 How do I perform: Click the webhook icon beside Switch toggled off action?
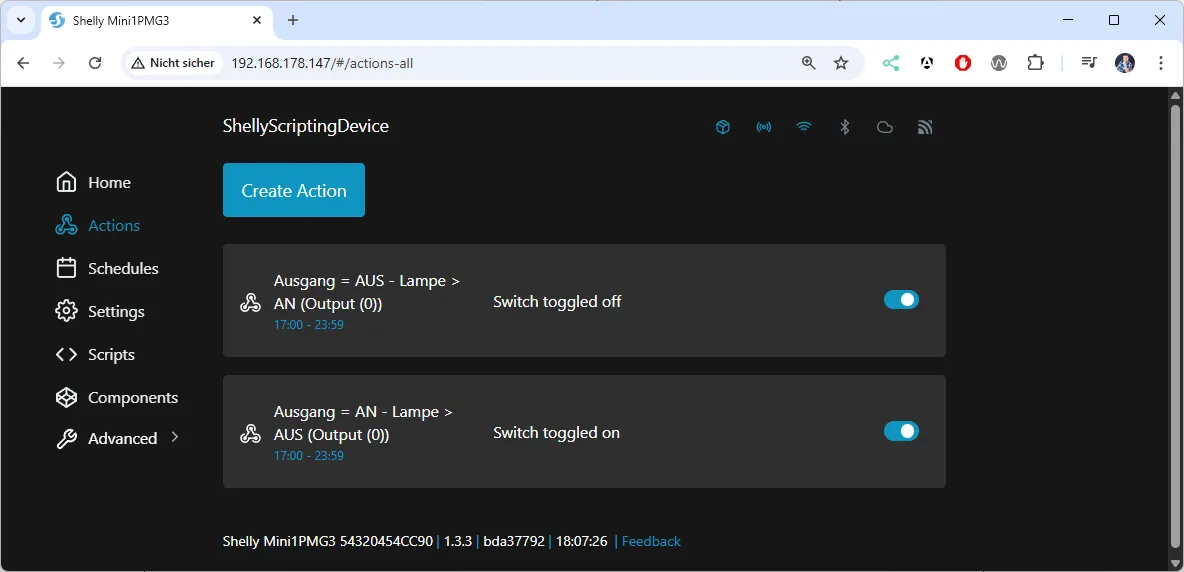click(x=250, y=302)
